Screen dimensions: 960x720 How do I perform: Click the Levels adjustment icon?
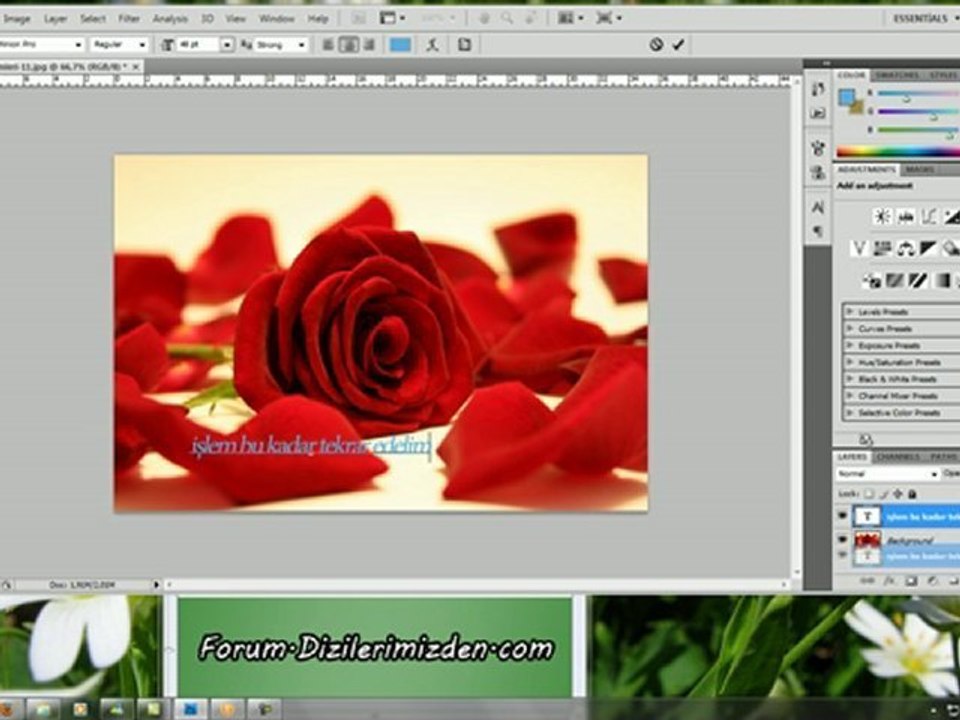(x=906, y=216)
